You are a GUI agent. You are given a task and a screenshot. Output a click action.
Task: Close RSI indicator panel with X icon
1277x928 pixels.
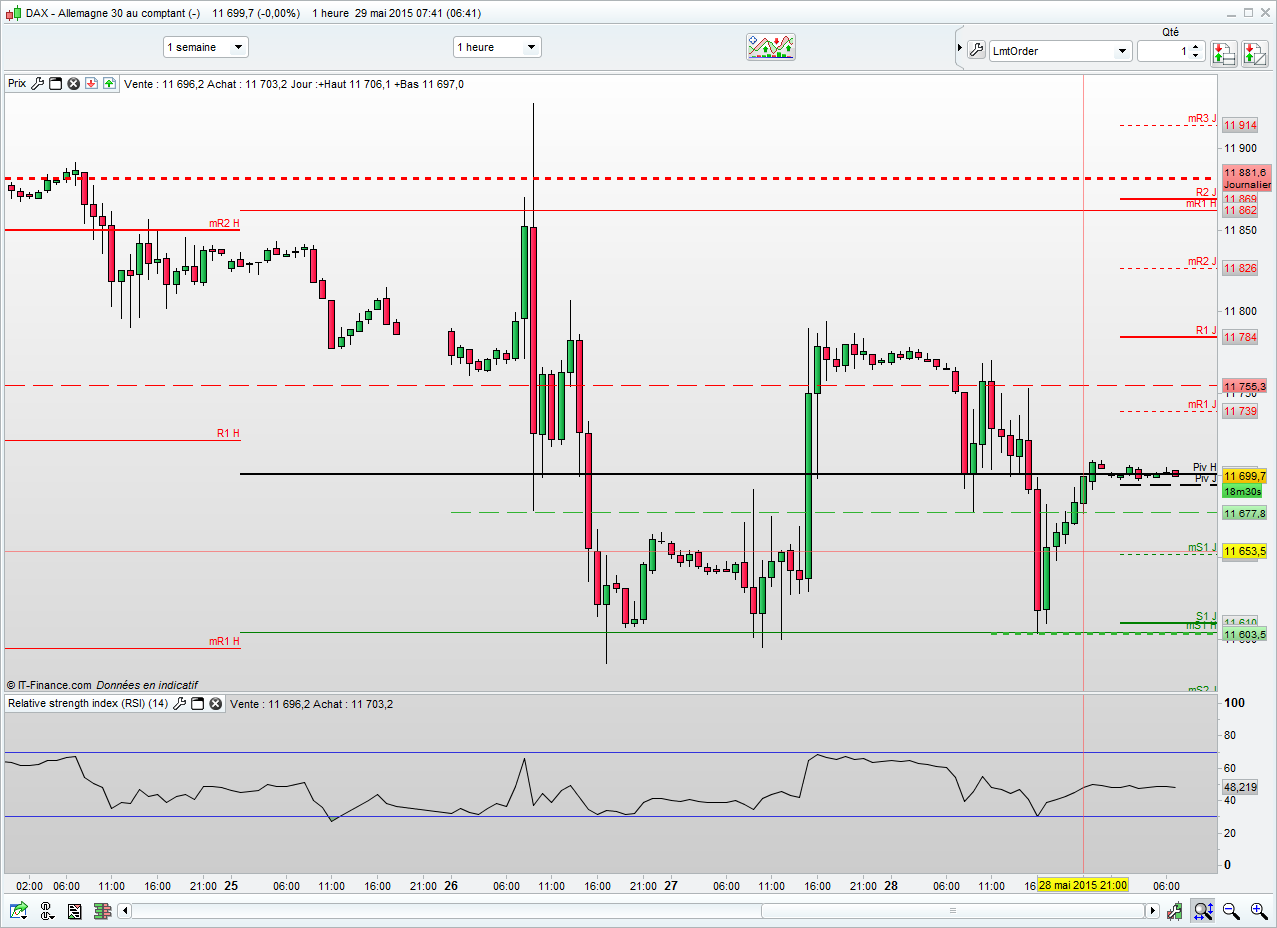click(x=214, y=704)
